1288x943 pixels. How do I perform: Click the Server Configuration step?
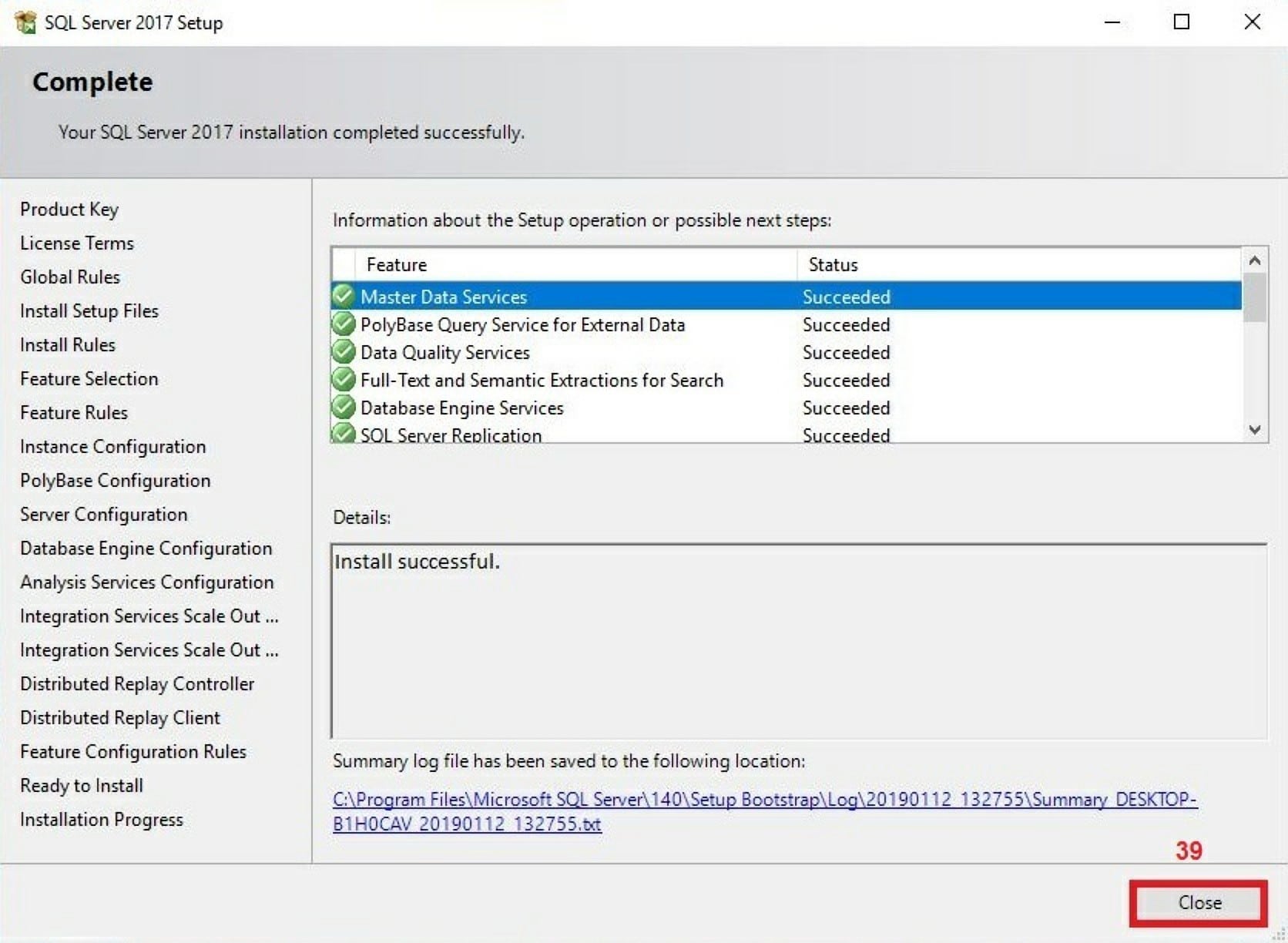pos(104,515)
